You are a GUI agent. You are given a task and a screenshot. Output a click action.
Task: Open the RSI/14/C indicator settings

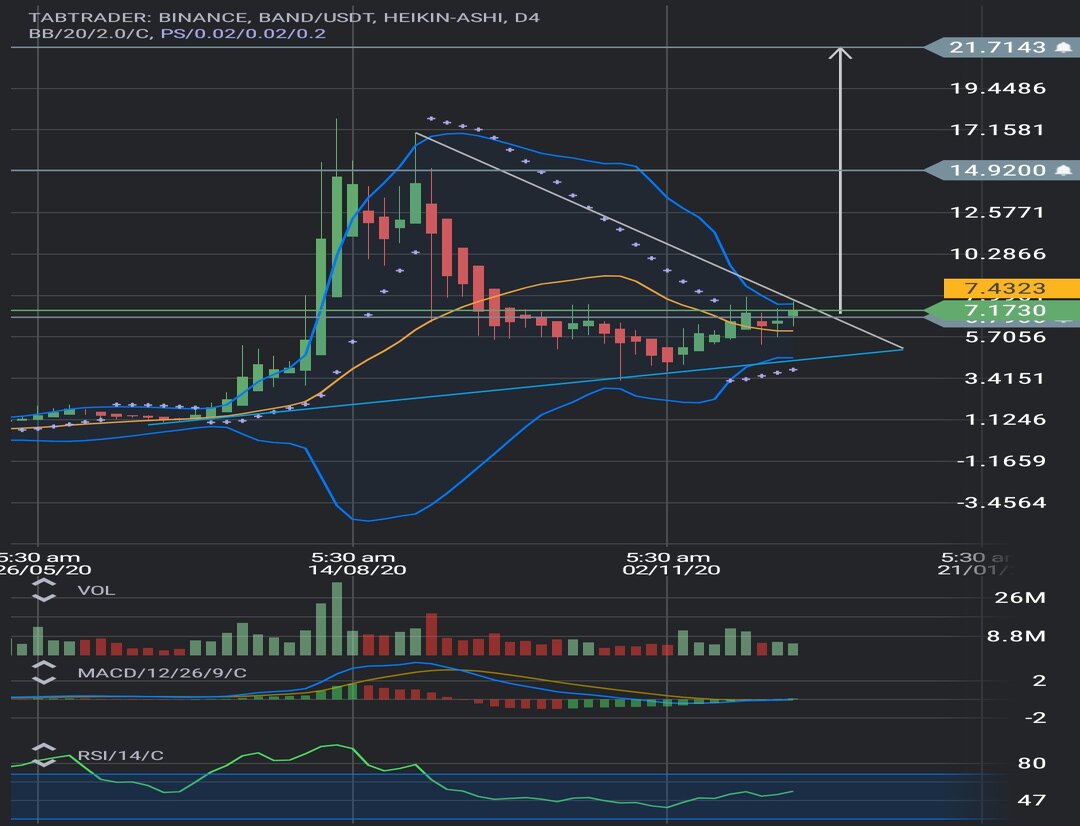(120, 755)
